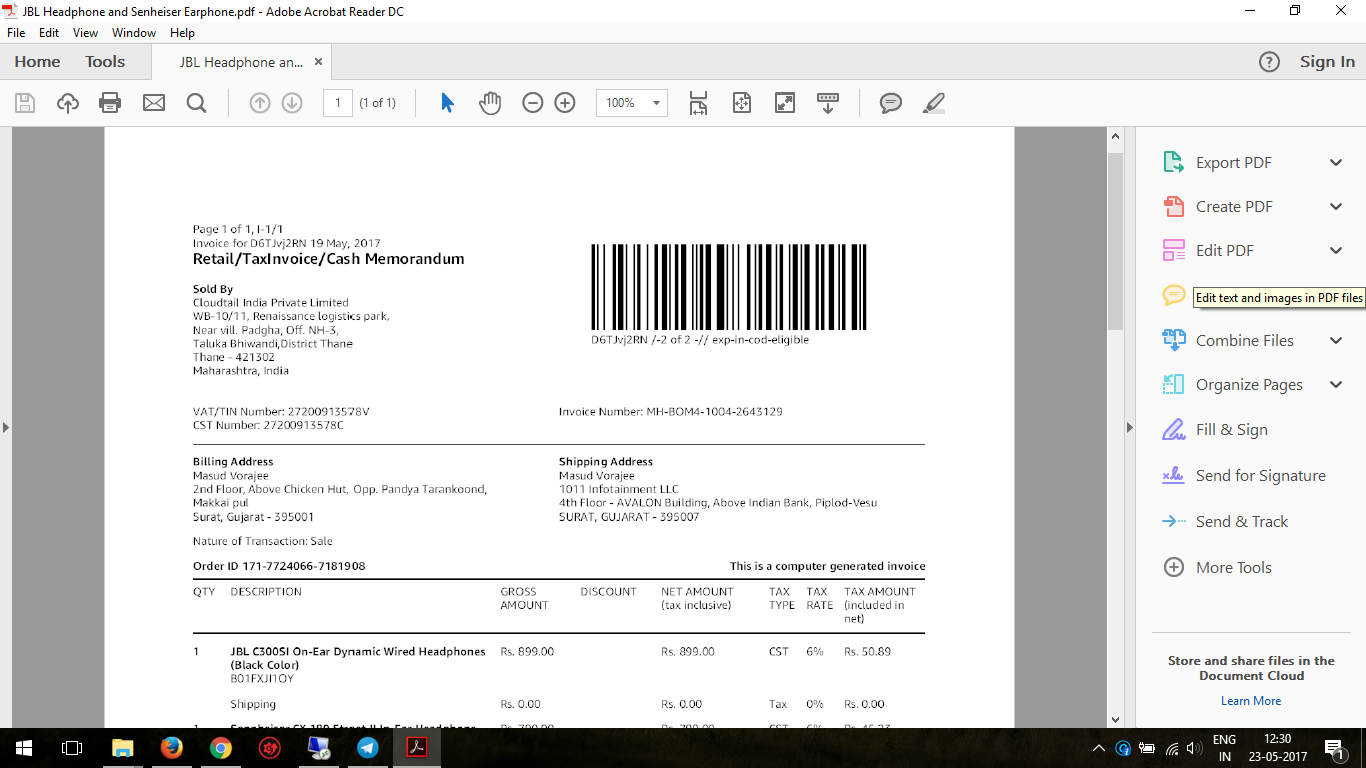Add a sticky note comment
Screen dimensions: 1366x768
coord(890,103)
